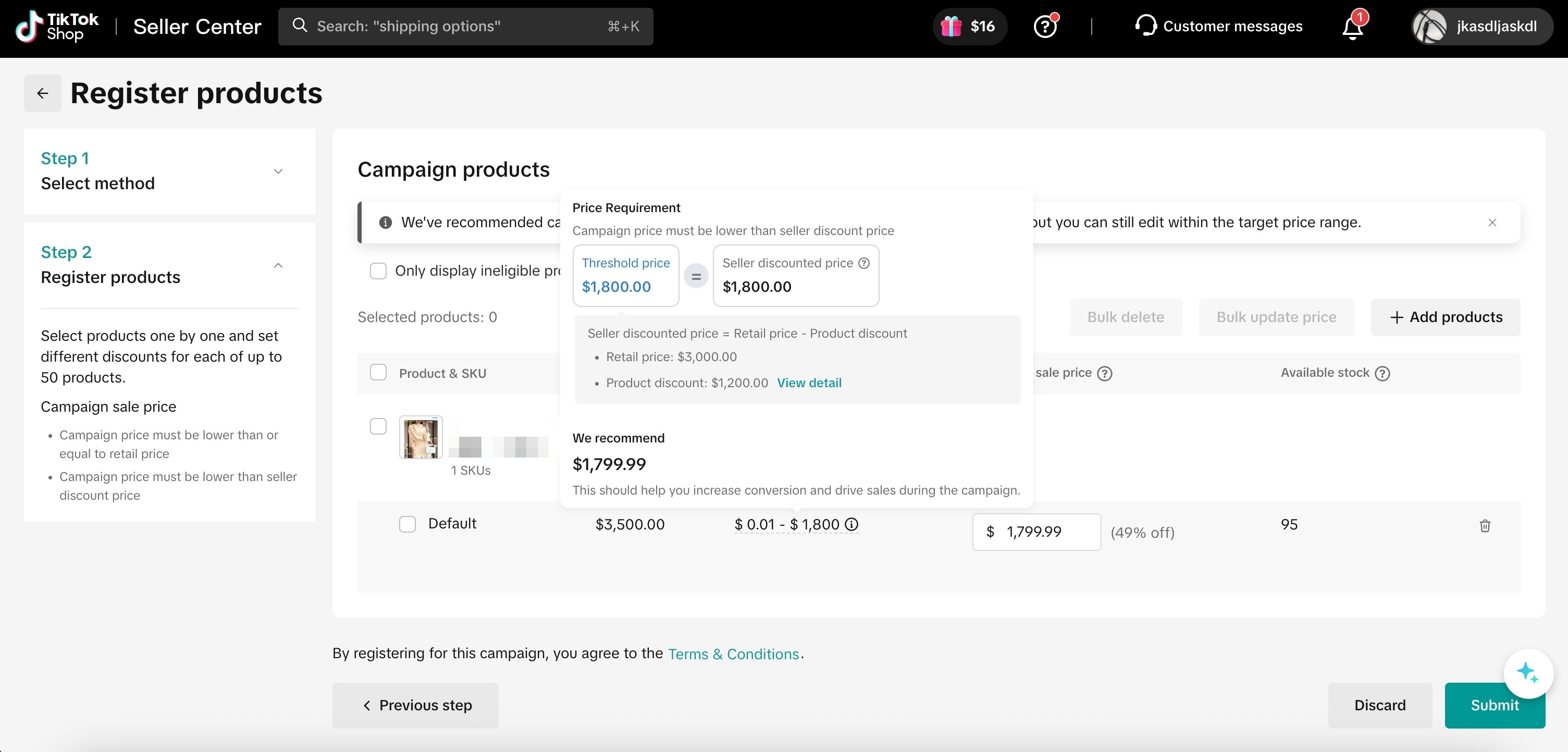Collapse Step 2 Register products section
The height and width of the screenshot is (752, 1568).
(278, 265)
